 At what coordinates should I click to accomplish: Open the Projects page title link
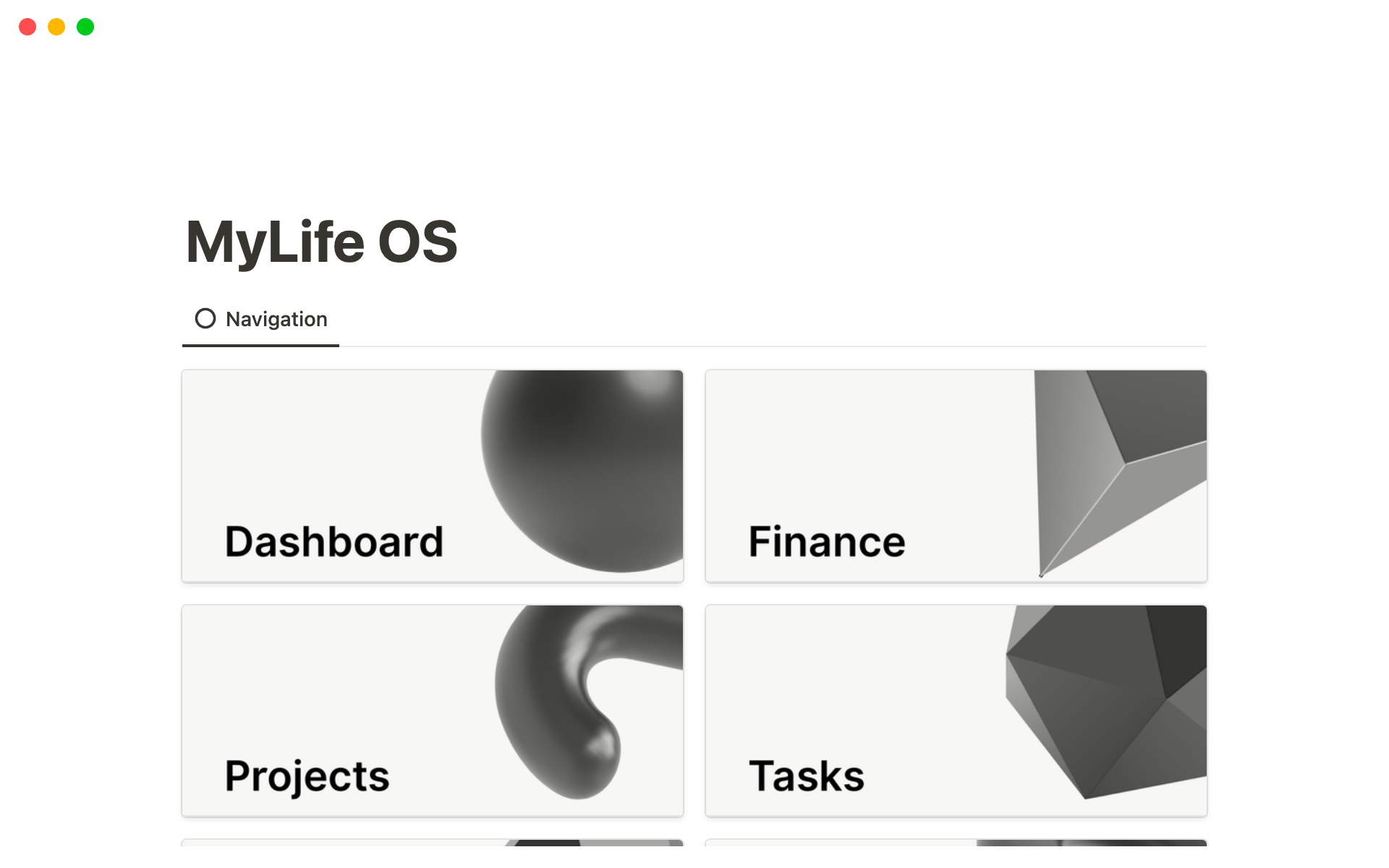coord(307,776)
